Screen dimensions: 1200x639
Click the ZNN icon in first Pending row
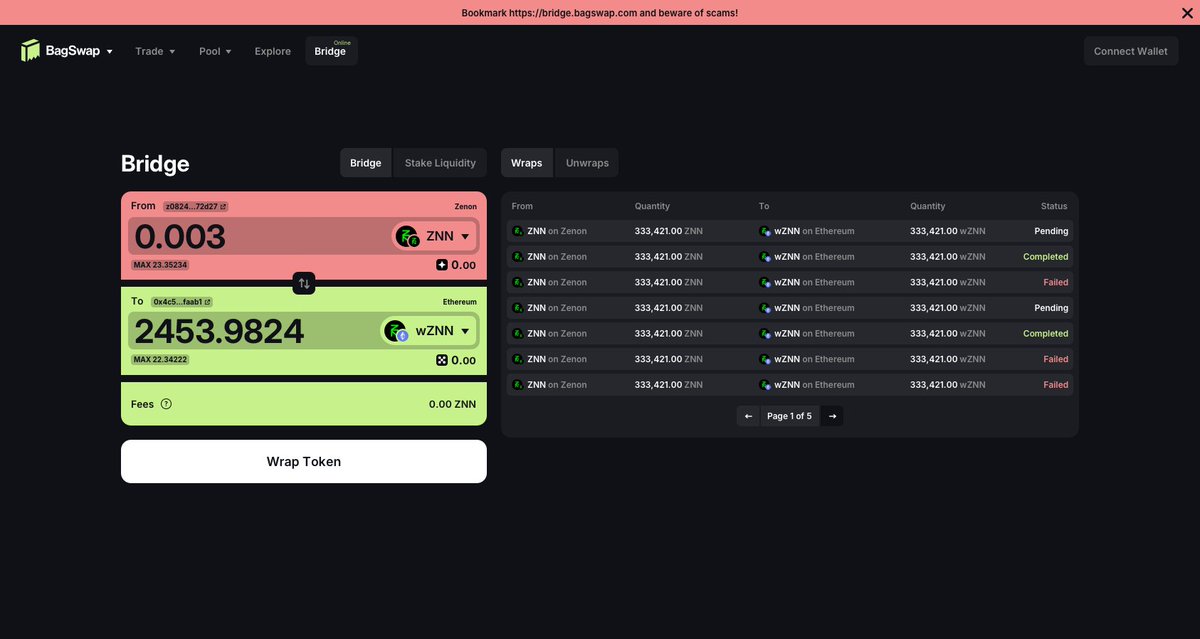pyautogui.click(x=518, y=231)
